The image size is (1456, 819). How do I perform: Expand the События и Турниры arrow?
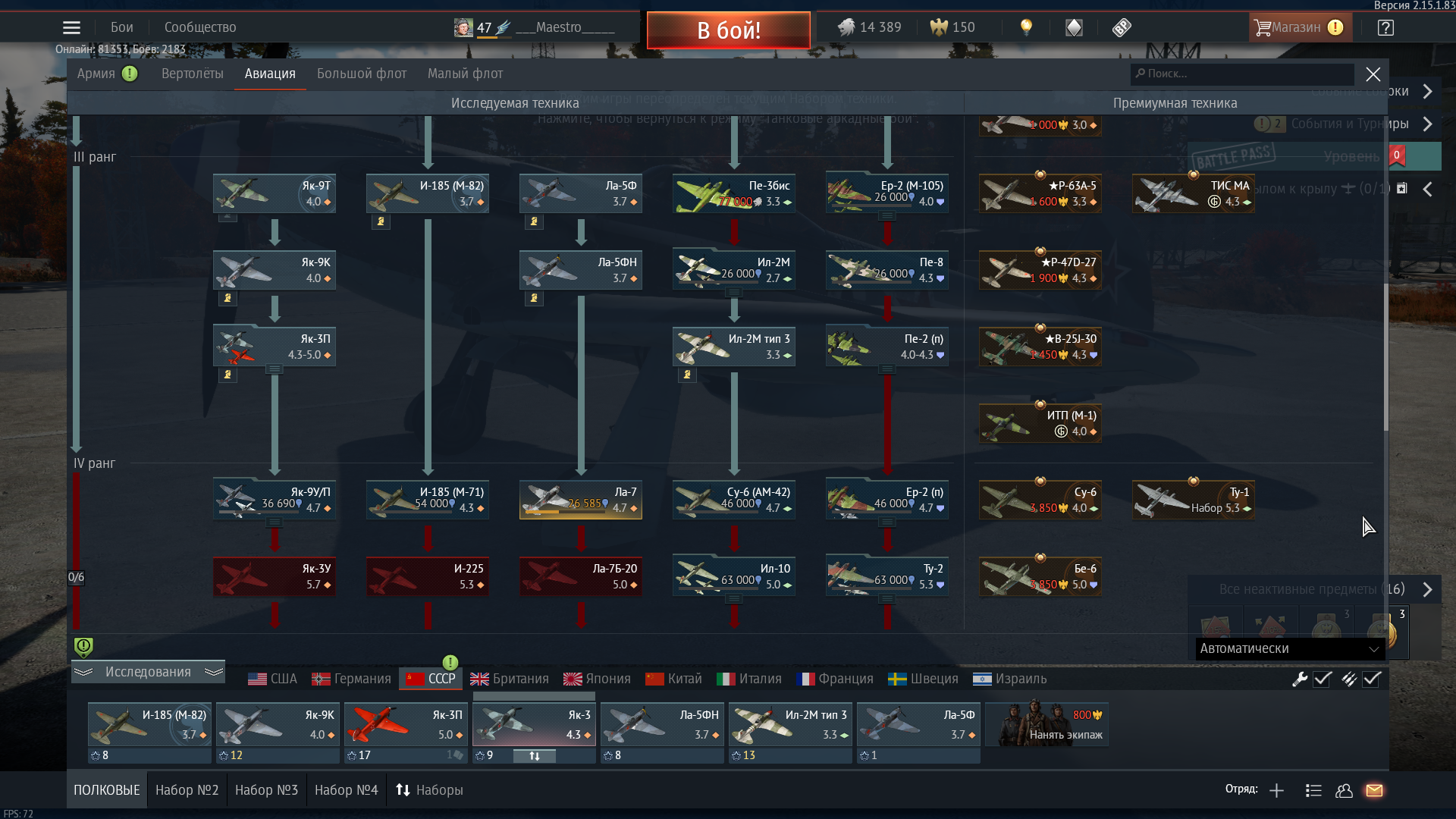pyautogui.click(x=1428, y=124)
